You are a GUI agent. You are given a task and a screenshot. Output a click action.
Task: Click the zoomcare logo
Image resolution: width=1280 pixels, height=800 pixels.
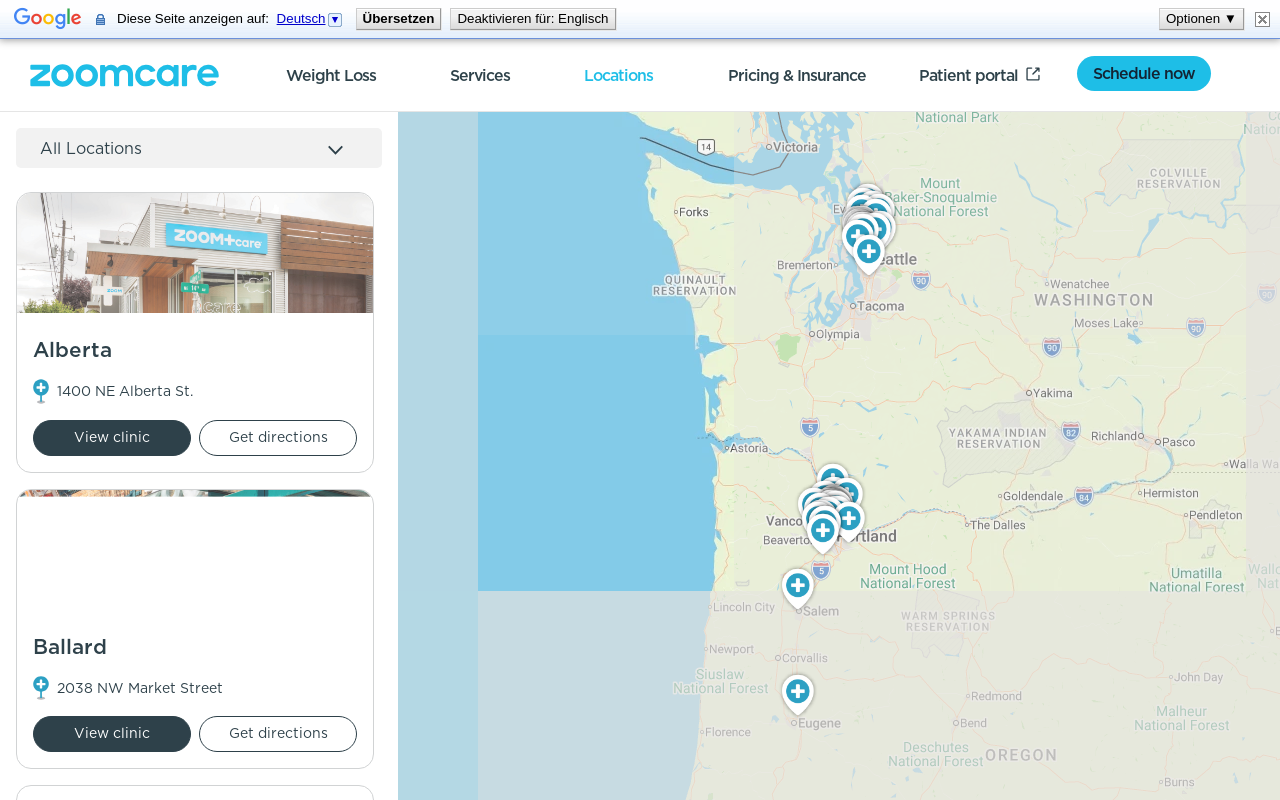(124, 75)
